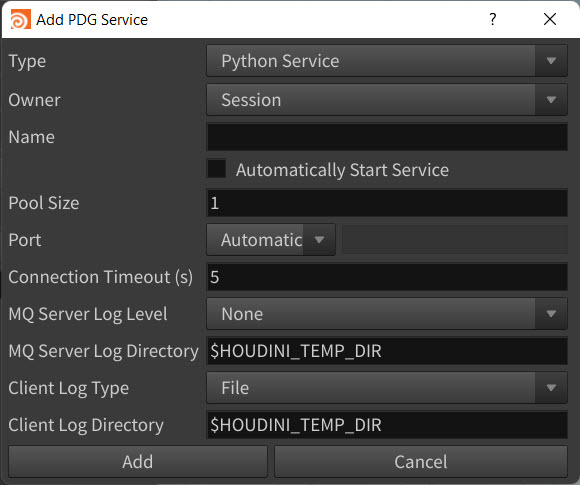Click the Connection Timeout field
This screenshot has height=485, width=580.
click(x=387, y=277)
